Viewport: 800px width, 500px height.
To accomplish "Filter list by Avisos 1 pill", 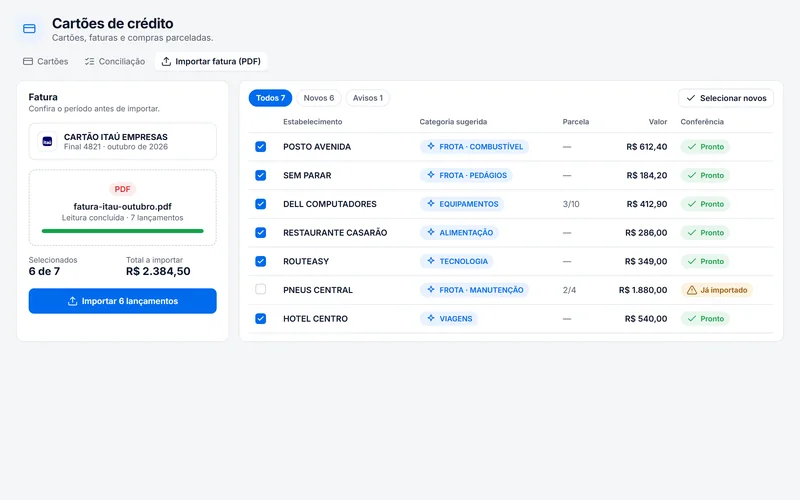I will 368,98.
